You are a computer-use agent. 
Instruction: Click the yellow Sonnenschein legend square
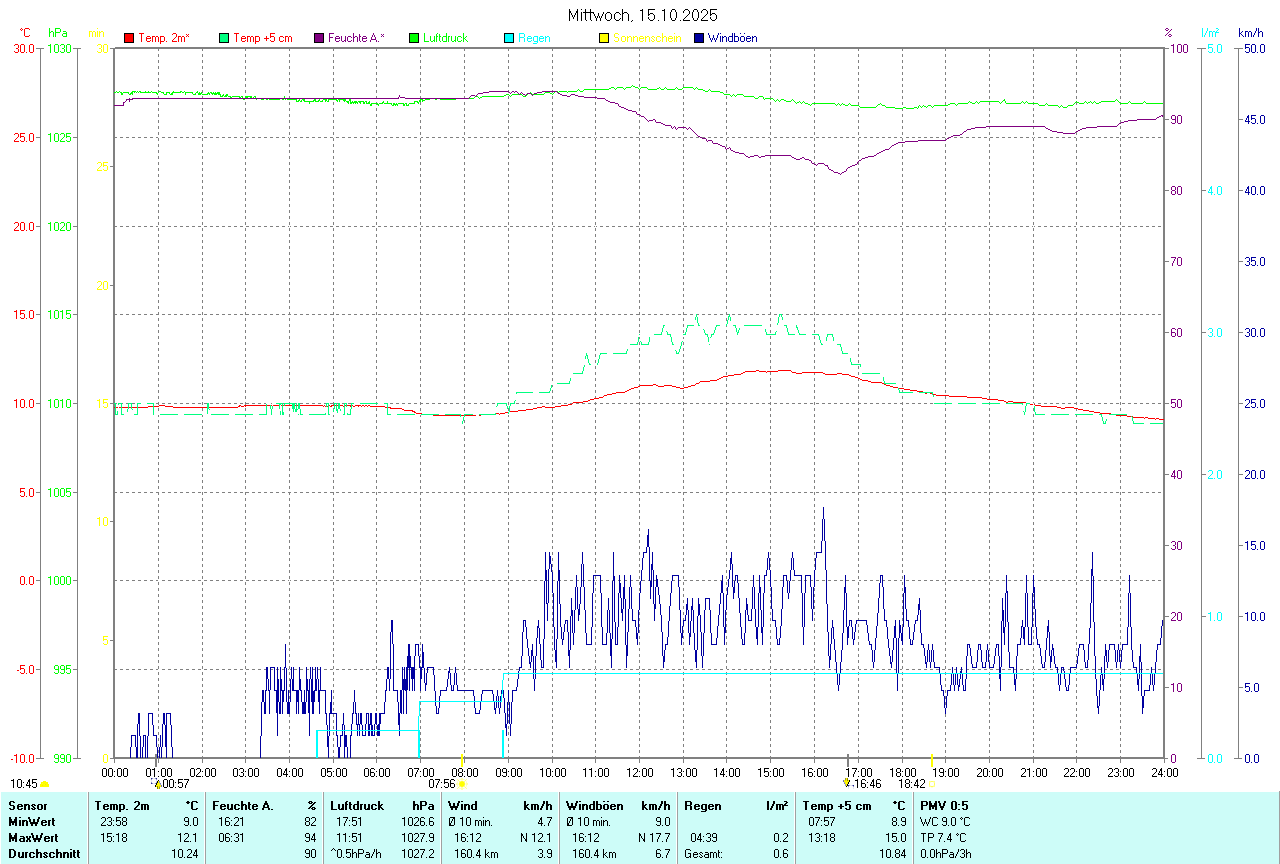[x=604, y=38]
